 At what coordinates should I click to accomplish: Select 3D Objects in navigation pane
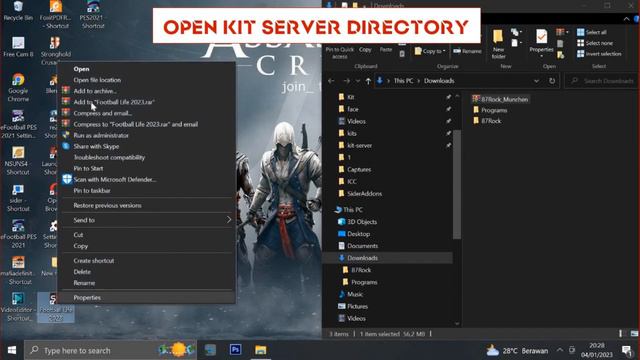pyautogui.click(x=358, y=222)
